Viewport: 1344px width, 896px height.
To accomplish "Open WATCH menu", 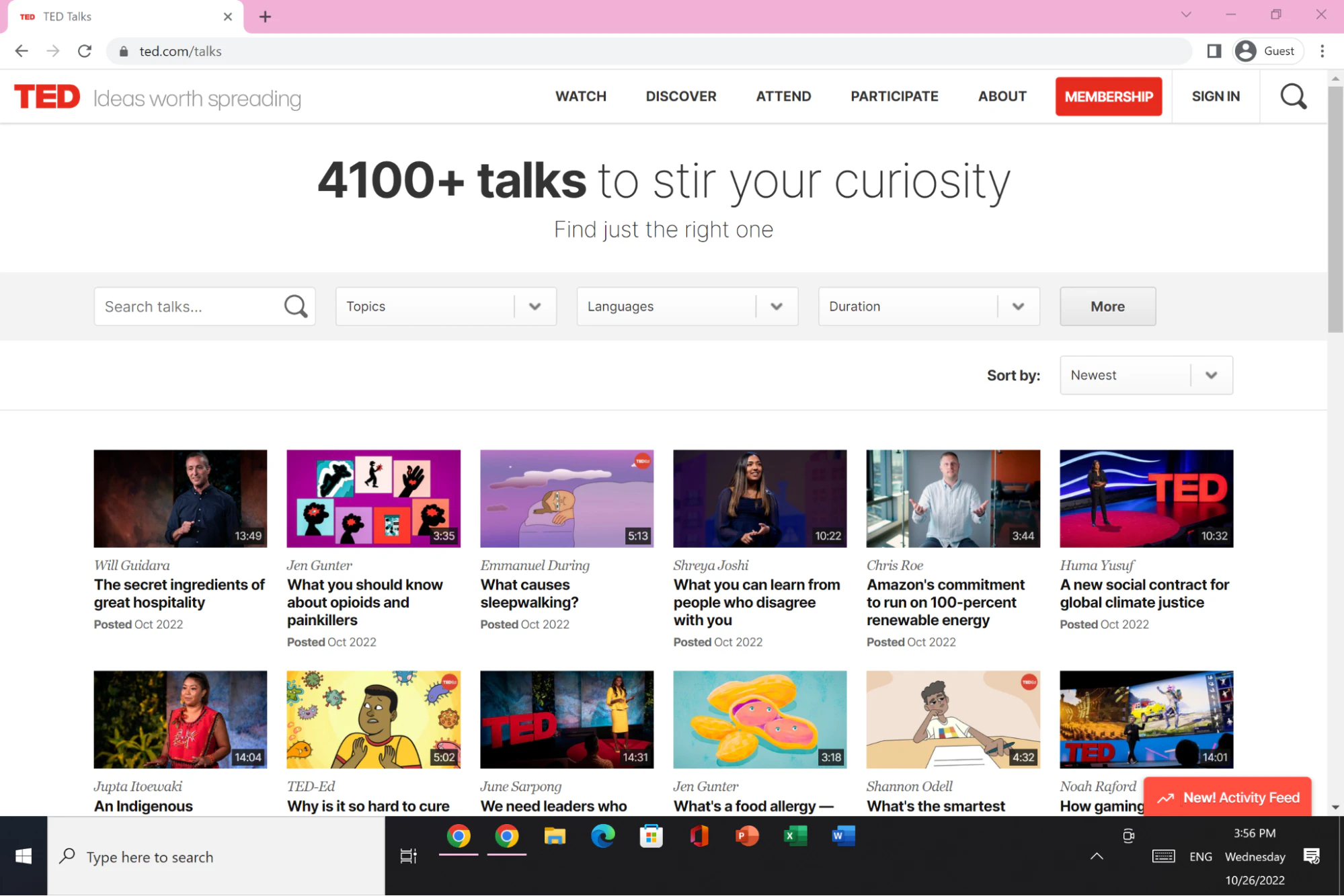I will tap(581, 96).
